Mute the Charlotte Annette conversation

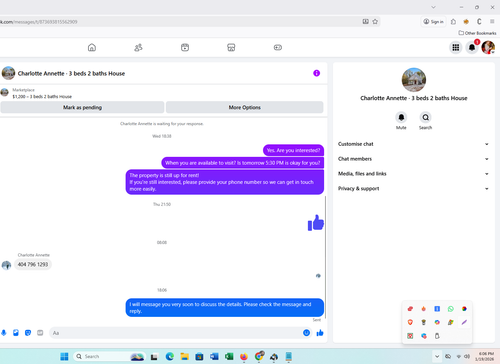[401, 117]
